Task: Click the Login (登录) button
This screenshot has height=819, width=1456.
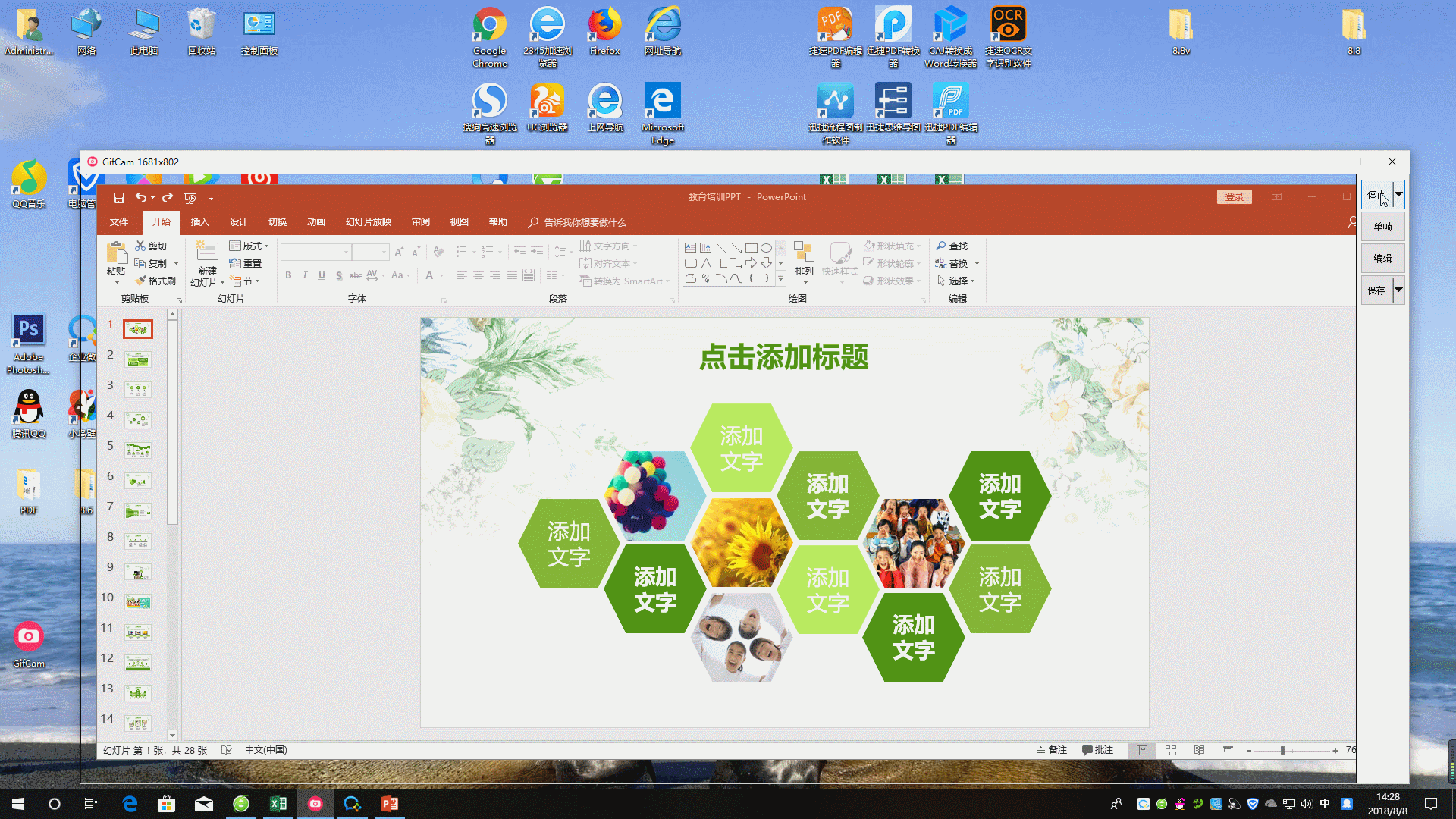Action: pyautogui.click(x=1234, y=197)
